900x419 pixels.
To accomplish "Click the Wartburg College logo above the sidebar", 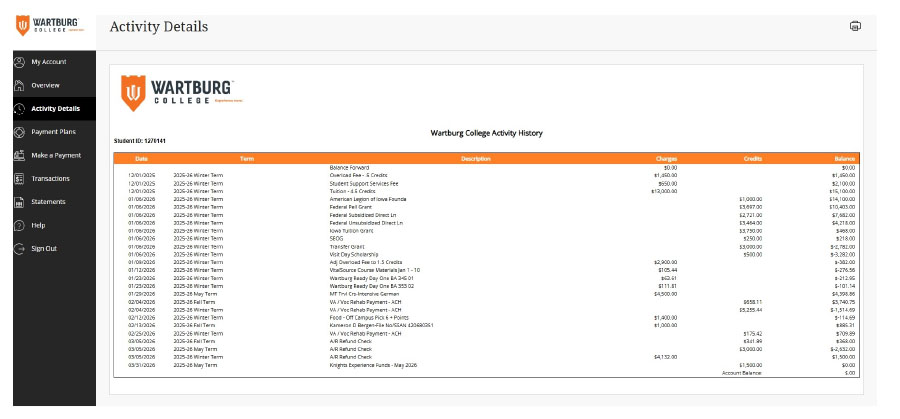I will [x=49, y=25].
